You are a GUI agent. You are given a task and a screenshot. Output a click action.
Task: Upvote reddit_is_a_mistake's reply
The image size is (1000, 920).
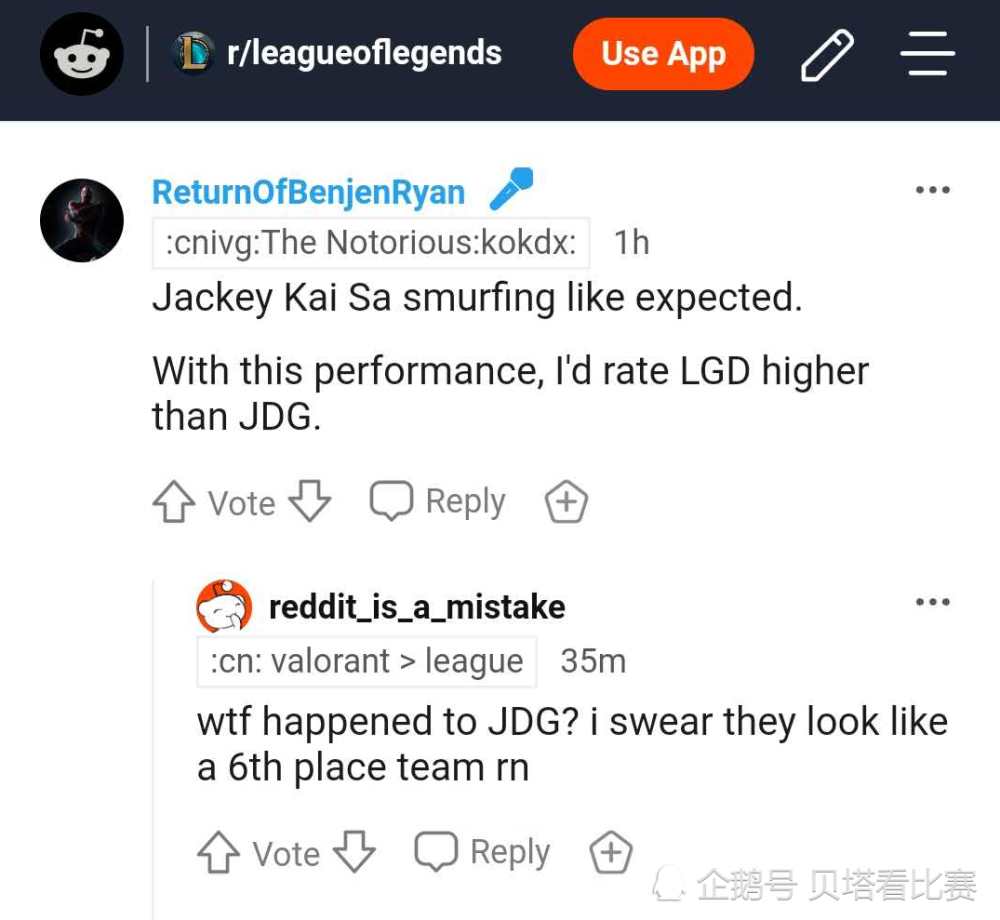(x=218, y=852)
